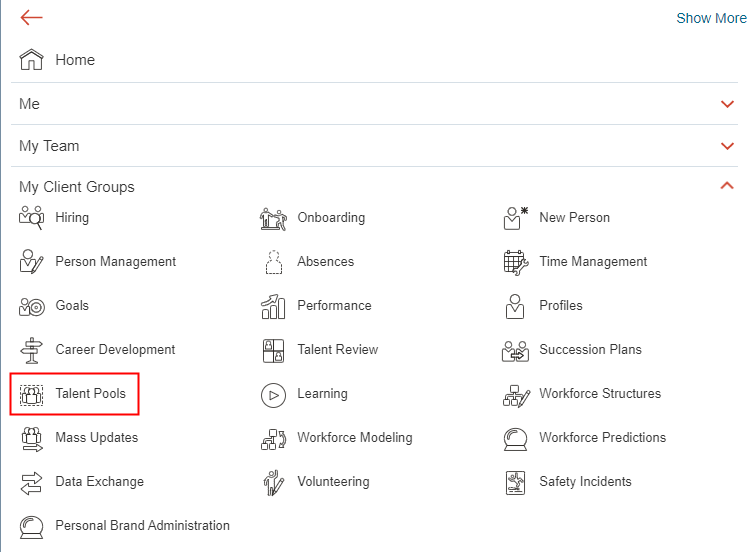Open the Safety Incidents icon
The image size is (748, 552).
[515, 483]
